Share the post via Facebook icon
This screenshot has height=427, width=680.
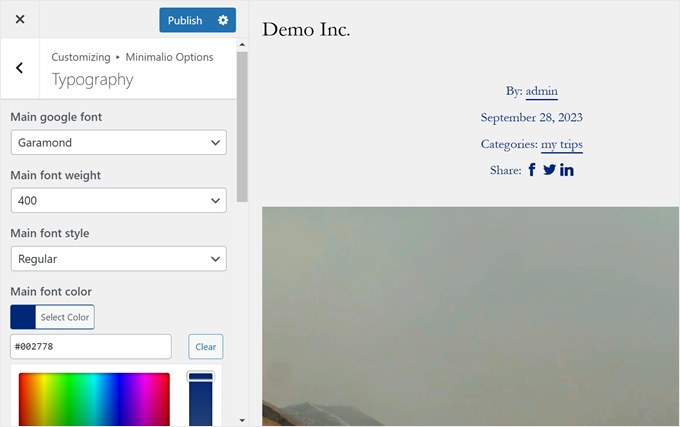532,170
